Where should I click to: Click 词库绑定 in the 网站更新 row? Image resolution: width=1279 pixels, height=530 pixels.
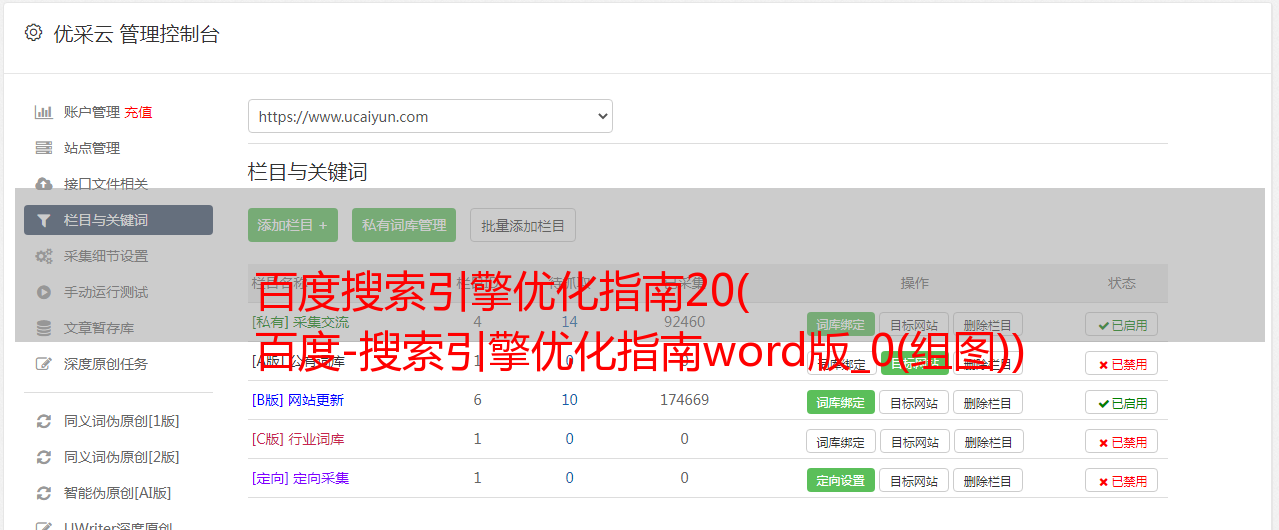pos(840,402)
